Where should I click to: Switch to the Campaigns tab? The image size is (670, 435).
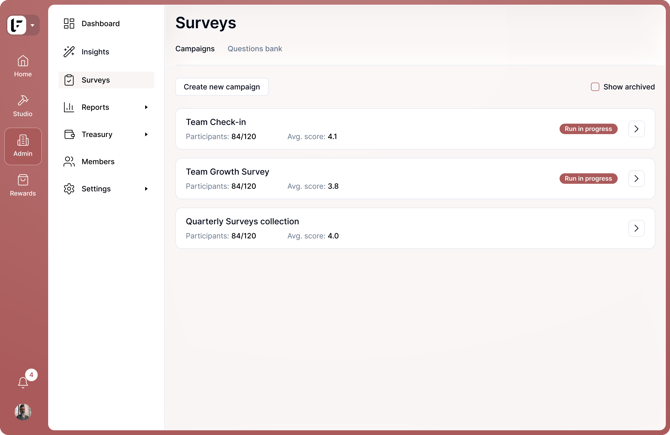[195, 49]
